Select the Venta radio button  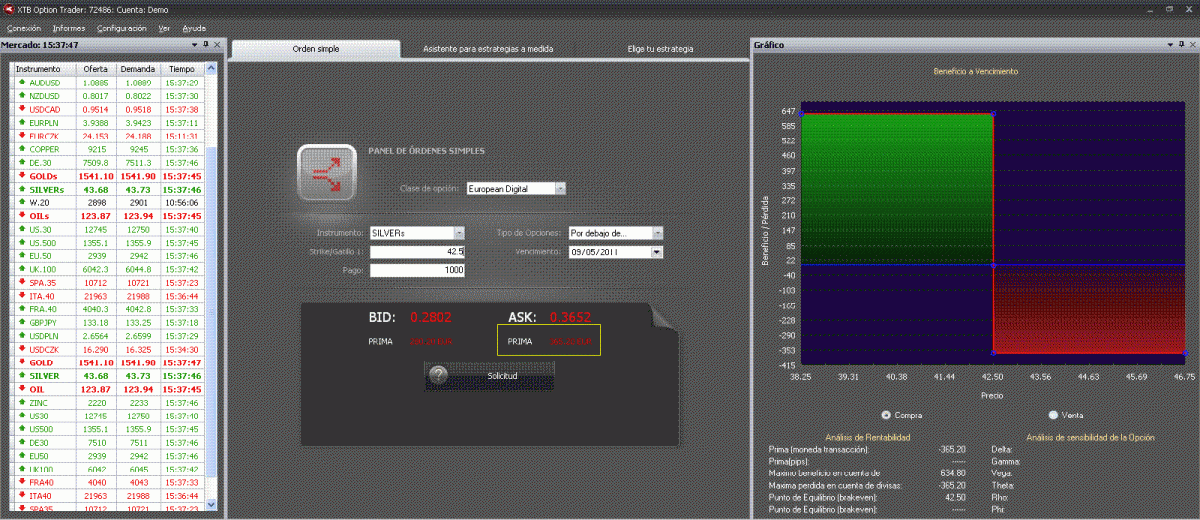pyautogui.click(x=1053, y=414)
